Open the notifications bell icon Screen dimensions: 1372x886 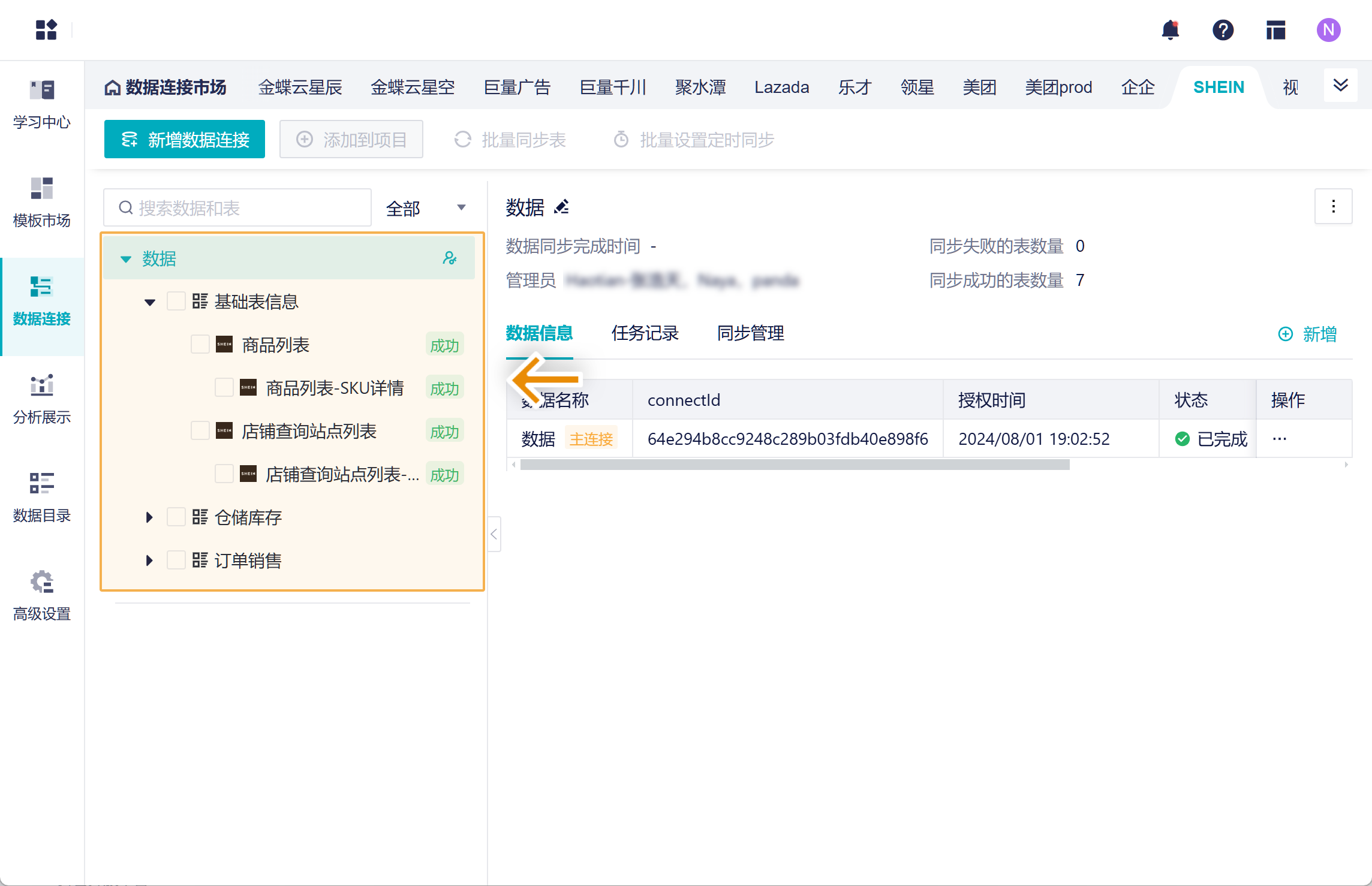coord(1170,30)
